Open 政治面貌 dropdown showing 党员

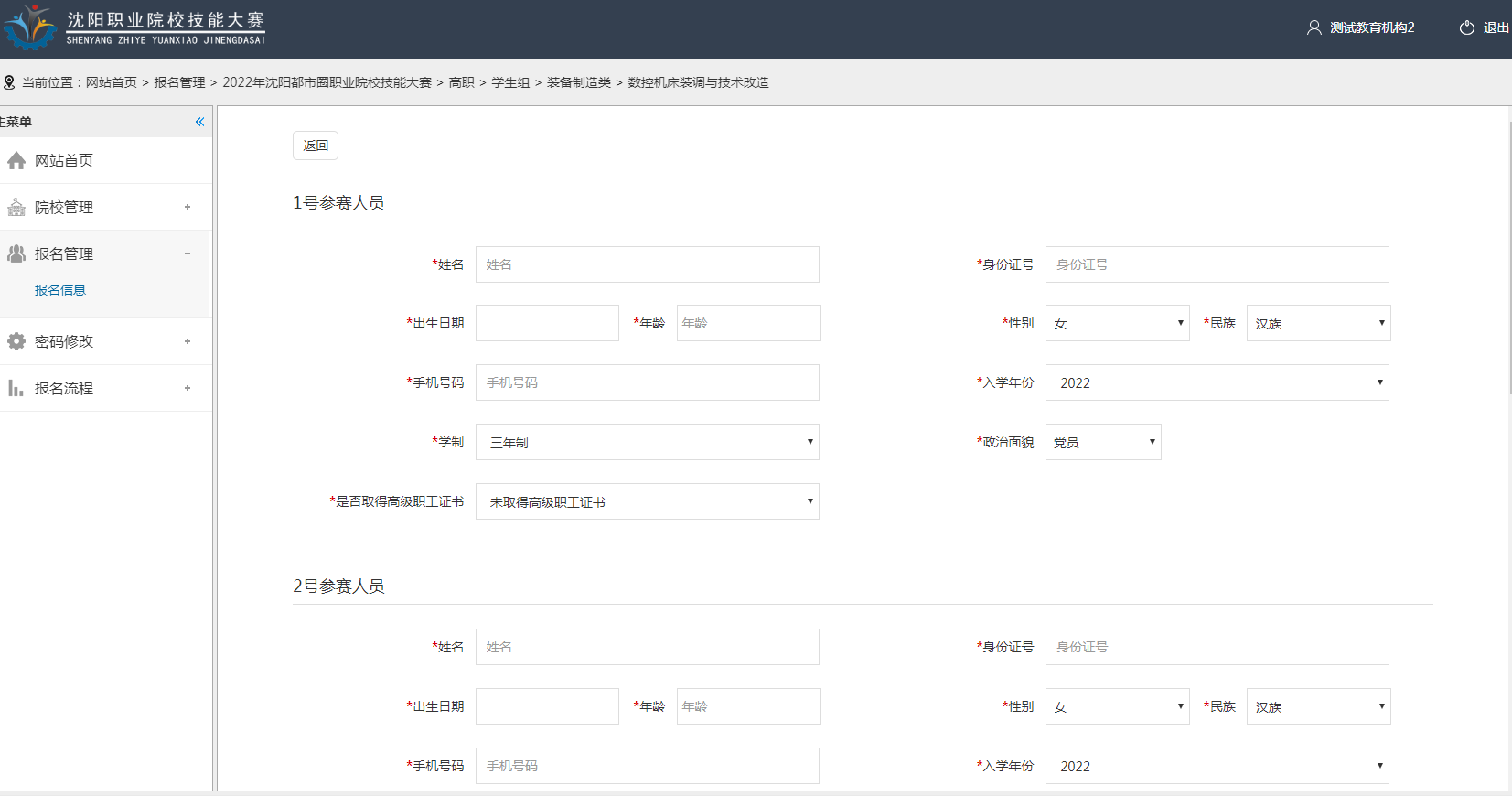[1103, 442]
